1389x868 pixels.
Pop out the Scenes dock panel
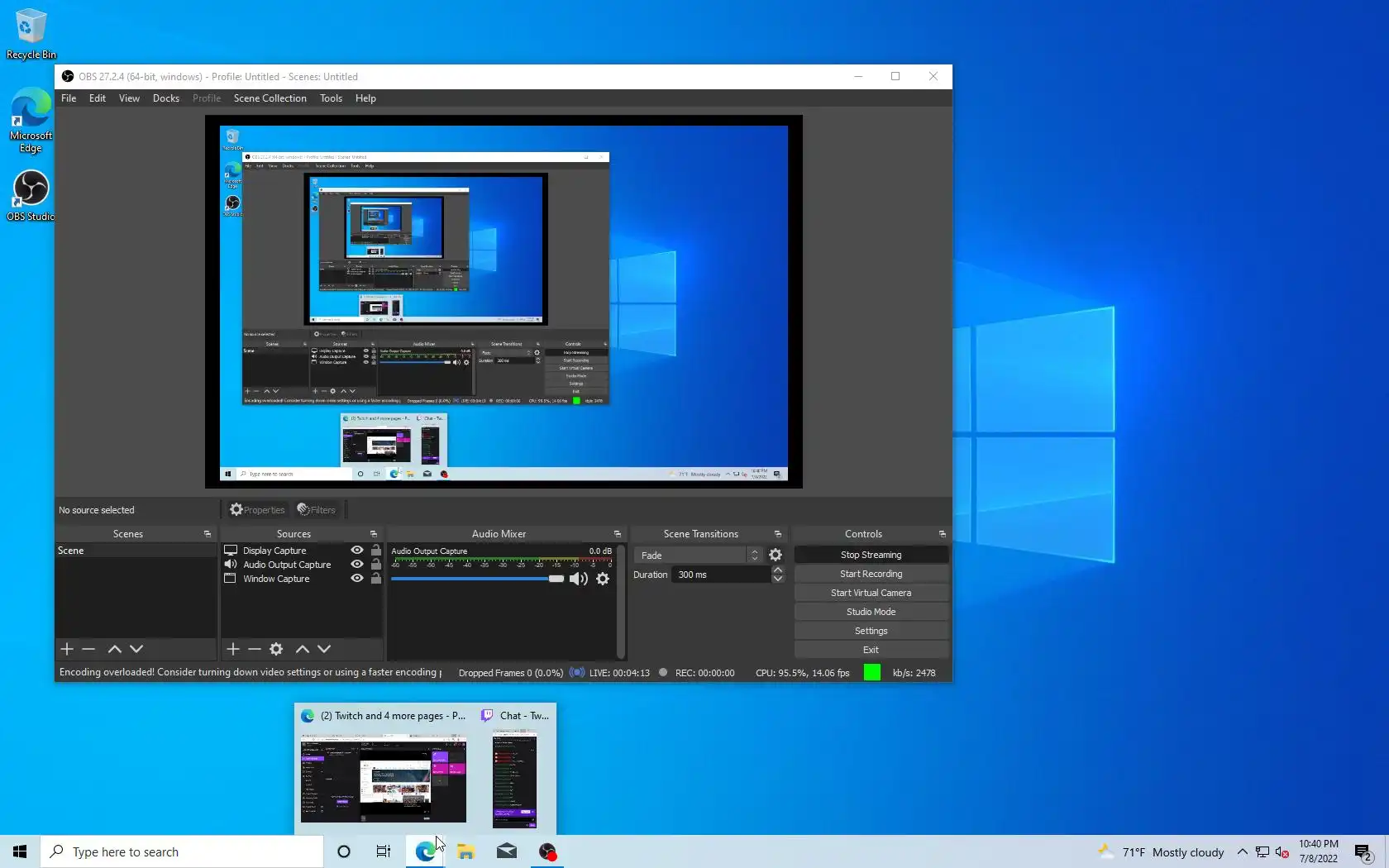pos(208,534)
